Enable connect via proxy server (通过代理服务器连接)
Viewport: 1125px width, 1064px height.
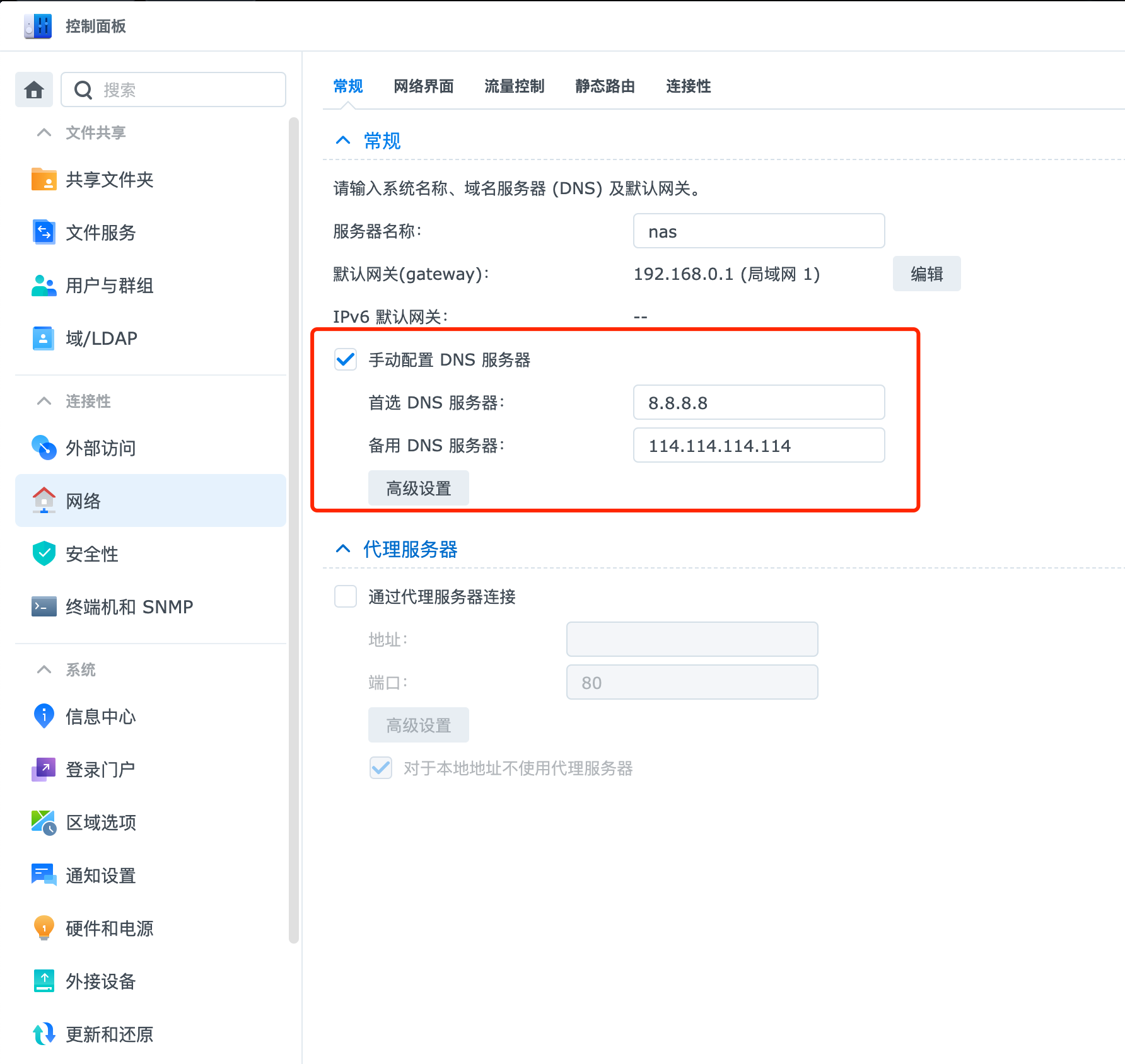point(346,596)
